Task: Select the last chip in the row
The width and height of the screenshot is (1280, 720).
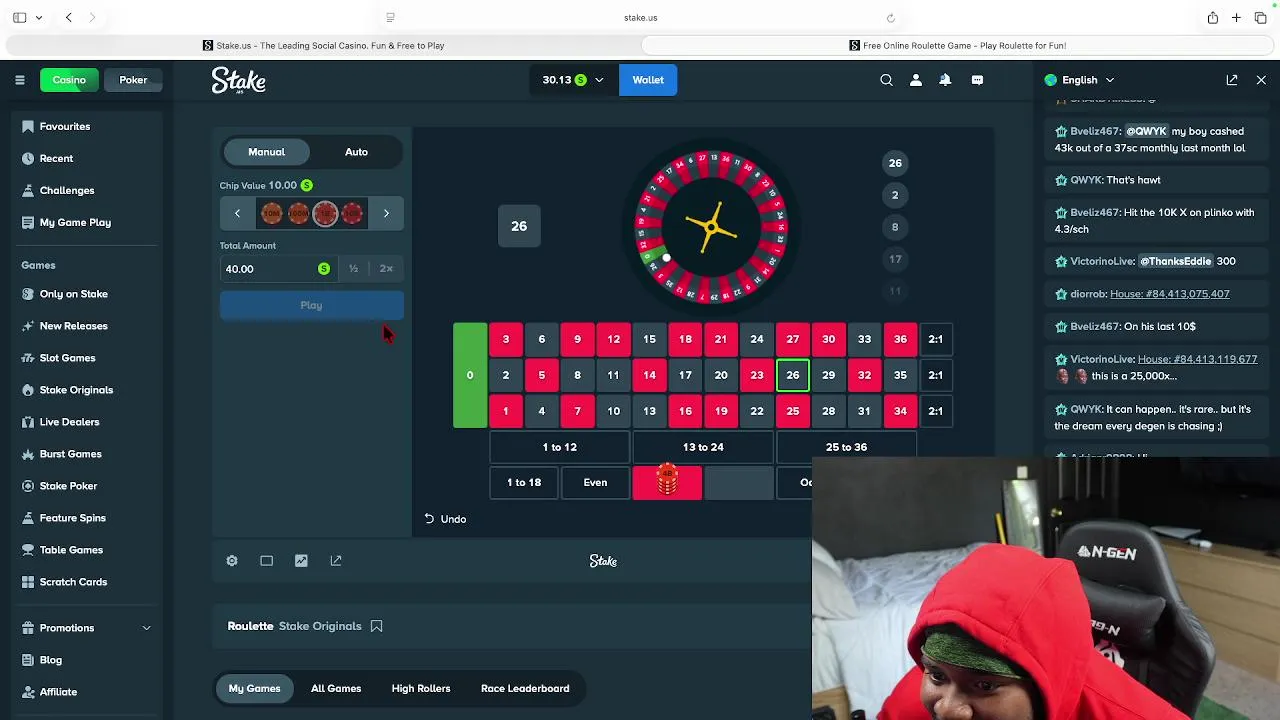Action: [352, 213]
